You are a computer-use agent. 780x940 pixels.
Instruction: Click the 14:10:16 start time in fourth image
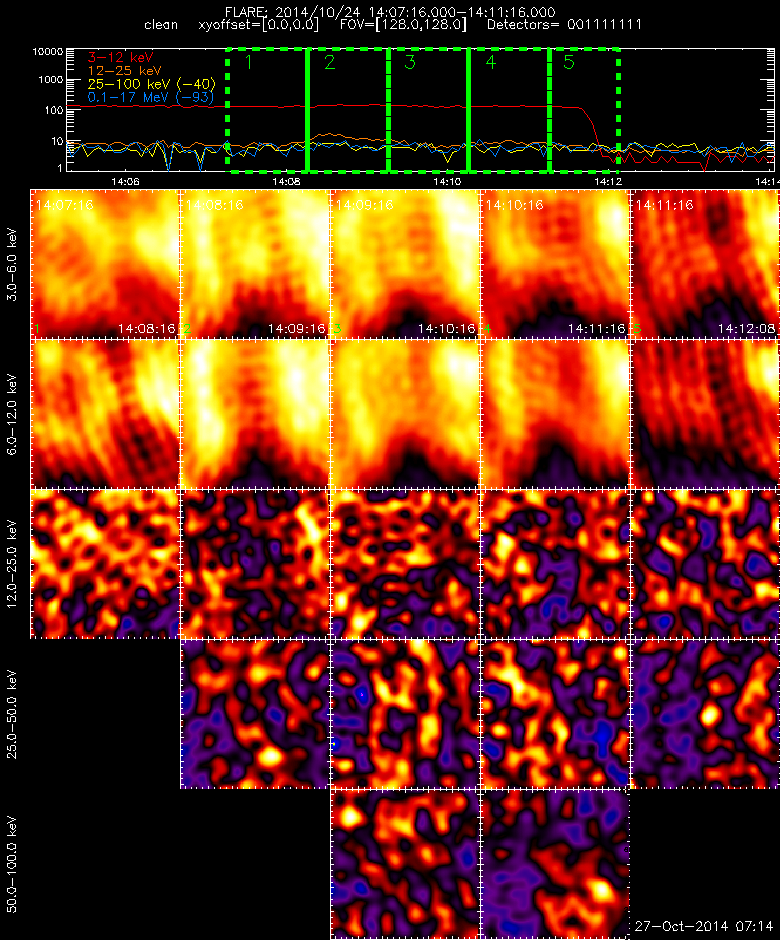[514, 205]
